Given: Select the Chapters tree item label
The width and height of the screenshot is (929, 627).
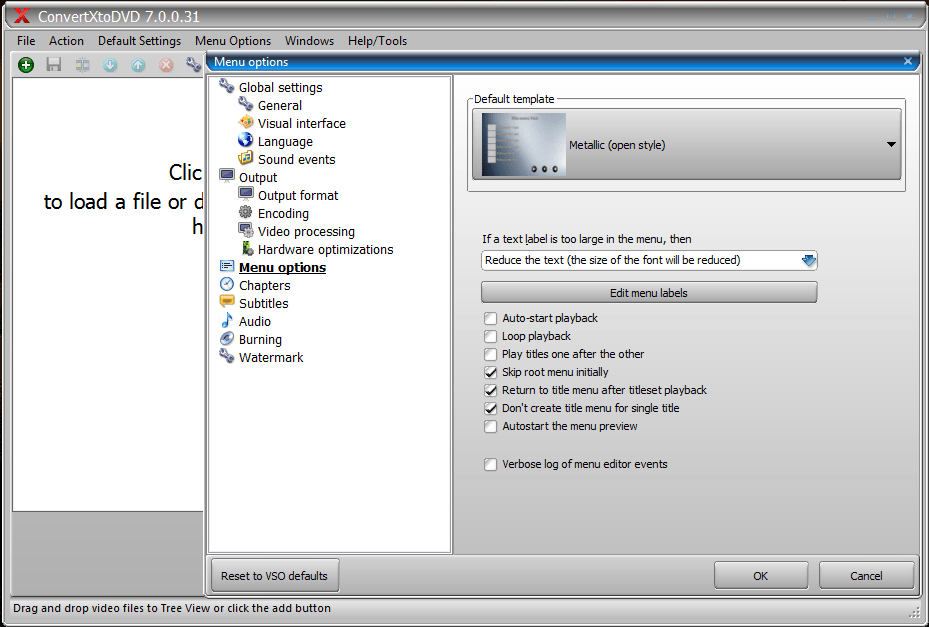Looking at the screenshot, I should (264, 285).
